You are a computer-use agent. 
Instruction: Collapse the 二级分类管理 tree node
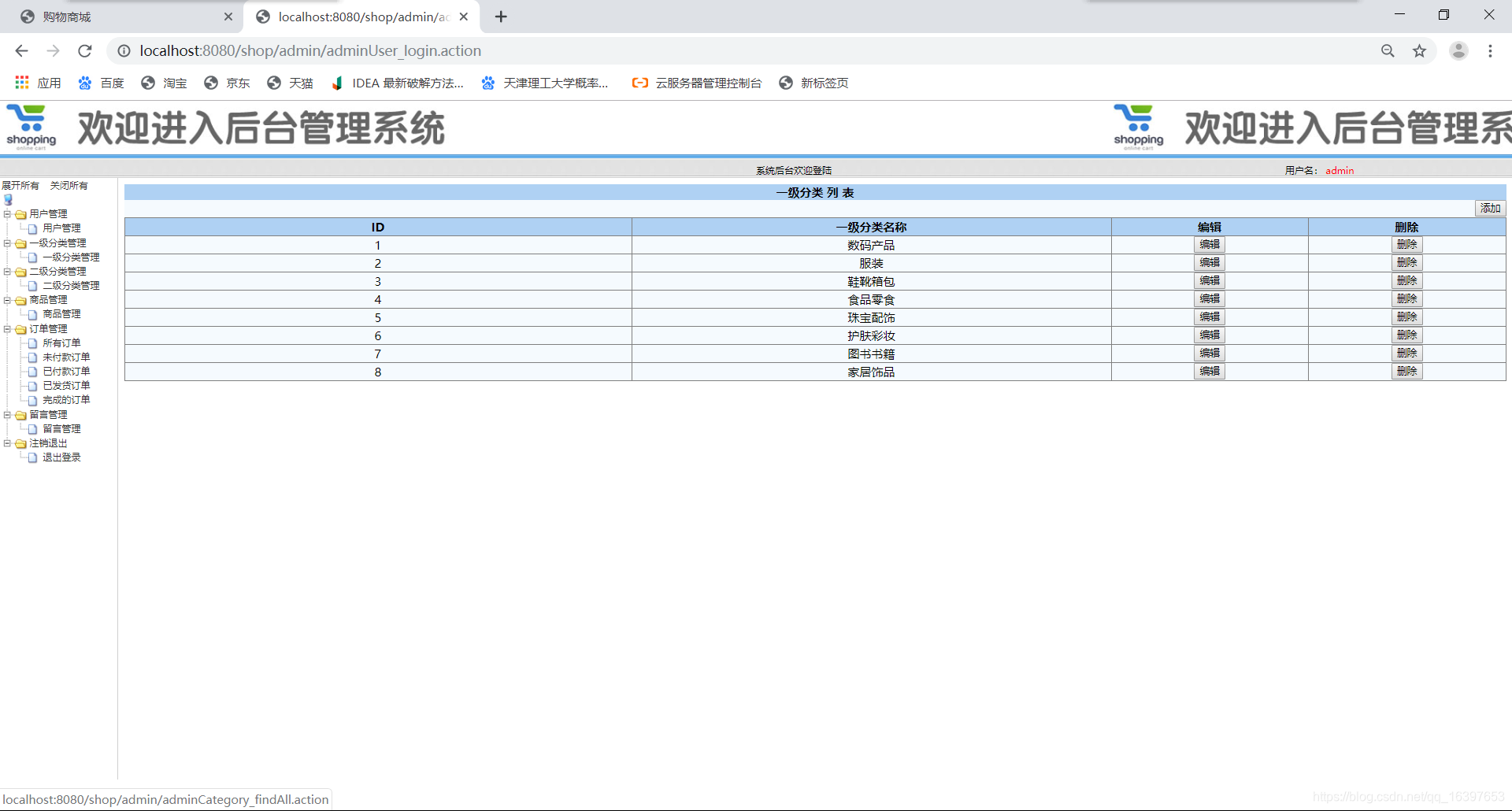click(7, 271)
